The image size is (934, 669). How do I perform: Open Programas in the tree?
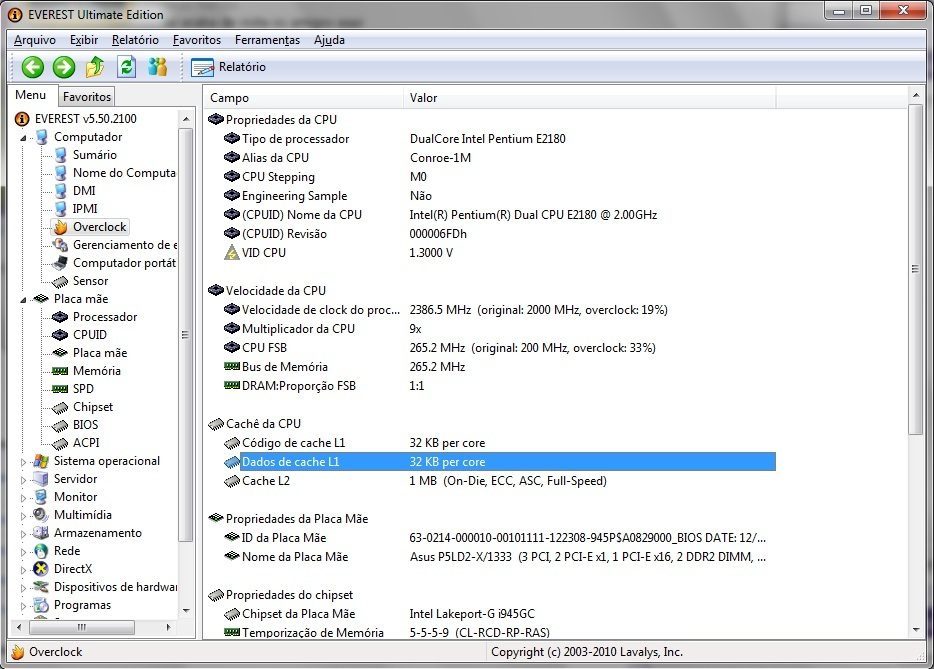pos(82,605)
